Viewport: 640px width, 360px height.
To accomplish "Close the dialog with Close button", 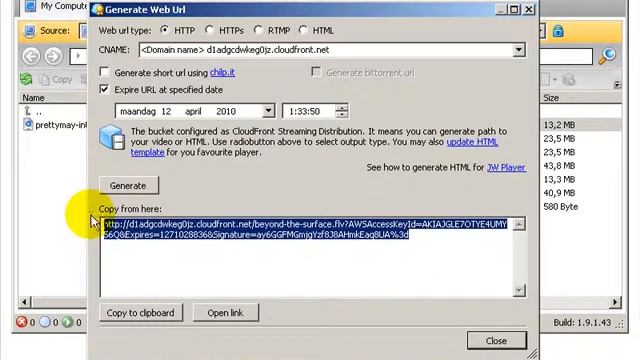I will coord(496,340).
